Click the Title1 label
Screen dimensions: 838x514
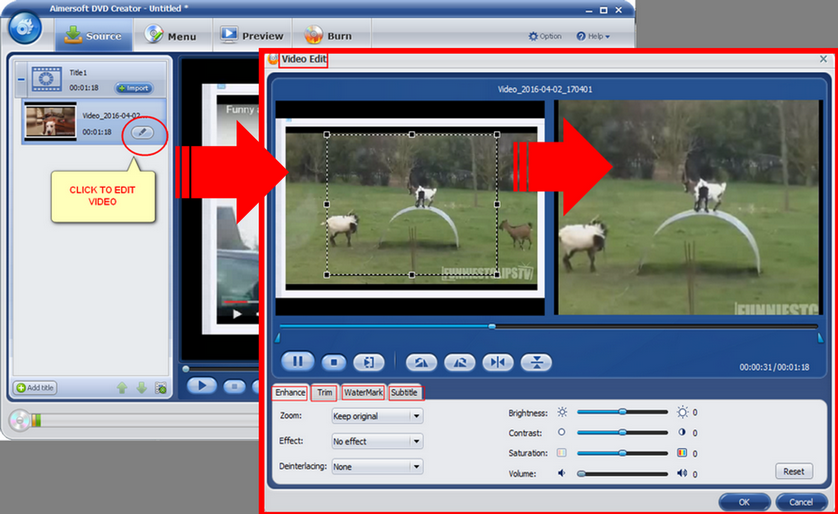coord(78,73)
